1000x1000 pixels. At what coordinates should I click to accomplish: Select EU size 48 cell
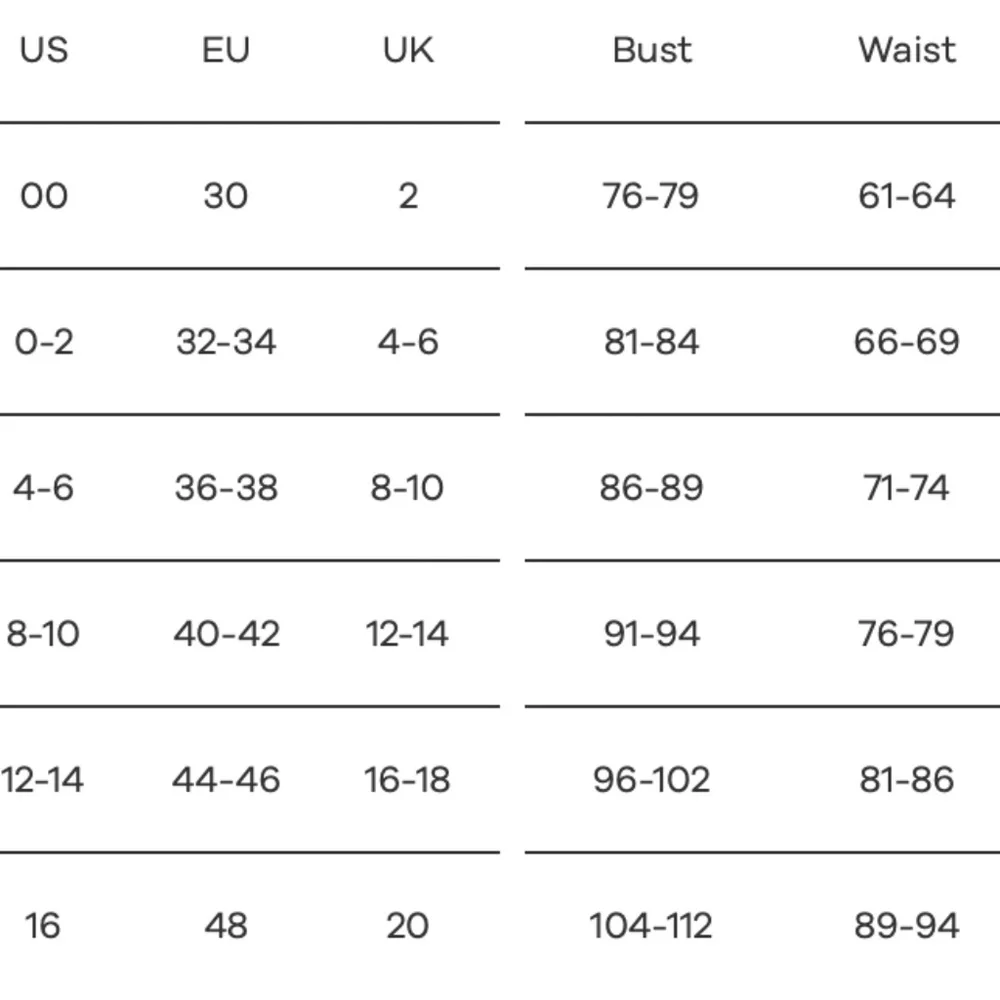coord(226,925)
